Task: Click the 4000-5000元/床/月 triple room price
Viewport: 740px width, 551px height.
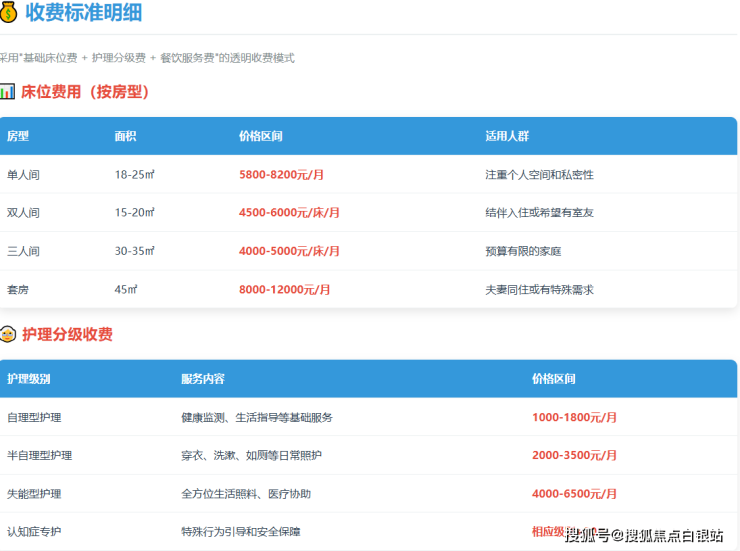Action: coord(289,251)
